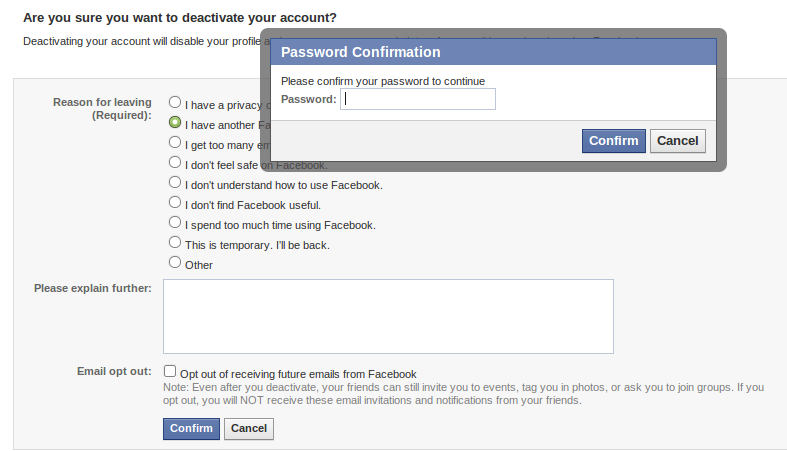The width and height of the screenshot is (787, 451).
Task: Select 'I don't understand how to use Facebook'
Action: pyautogui.click(x=175, y=183)
